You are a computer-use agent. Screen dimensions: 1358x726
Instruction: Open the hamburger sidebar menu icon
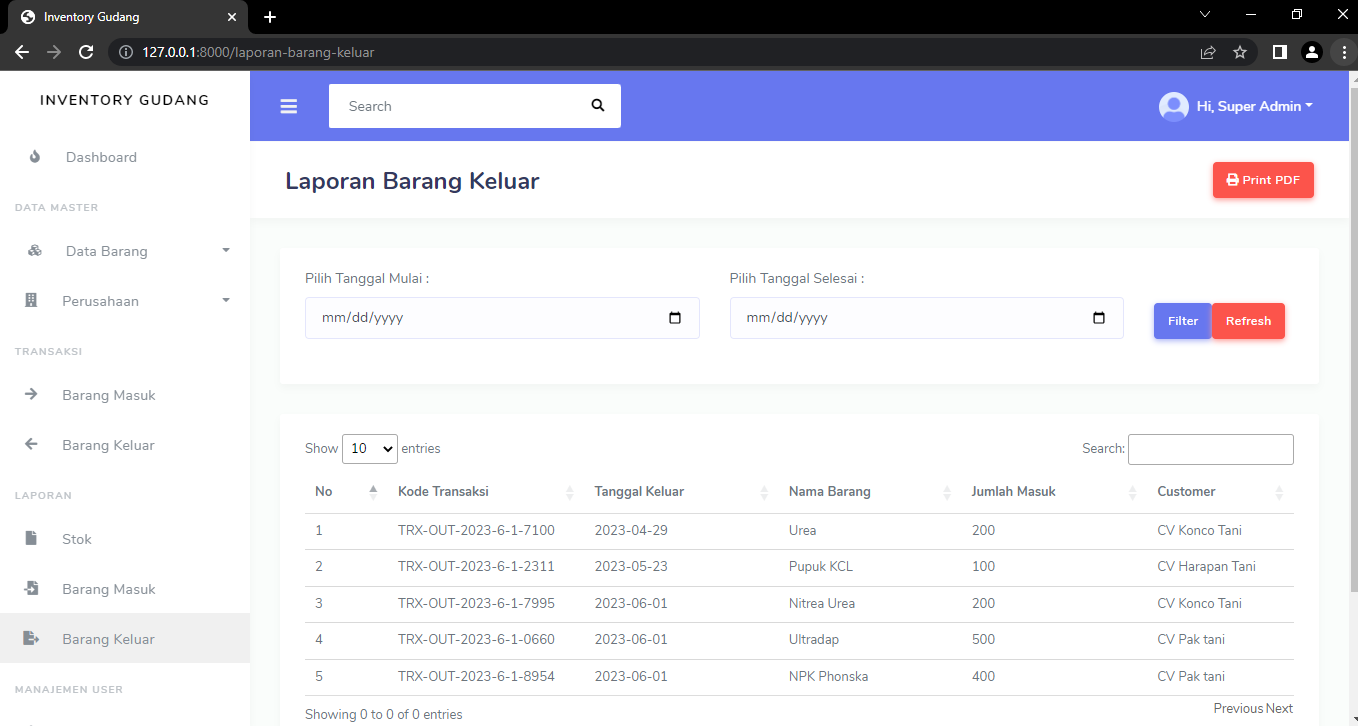click(289, 106)
